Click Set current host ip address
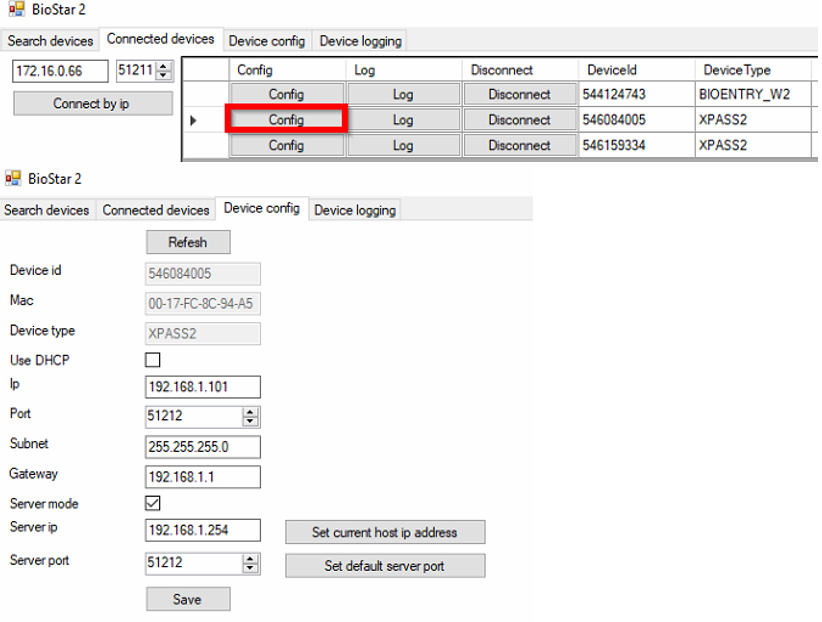The width and height of the screenshot is (822, 622). [x=385, y=532]
